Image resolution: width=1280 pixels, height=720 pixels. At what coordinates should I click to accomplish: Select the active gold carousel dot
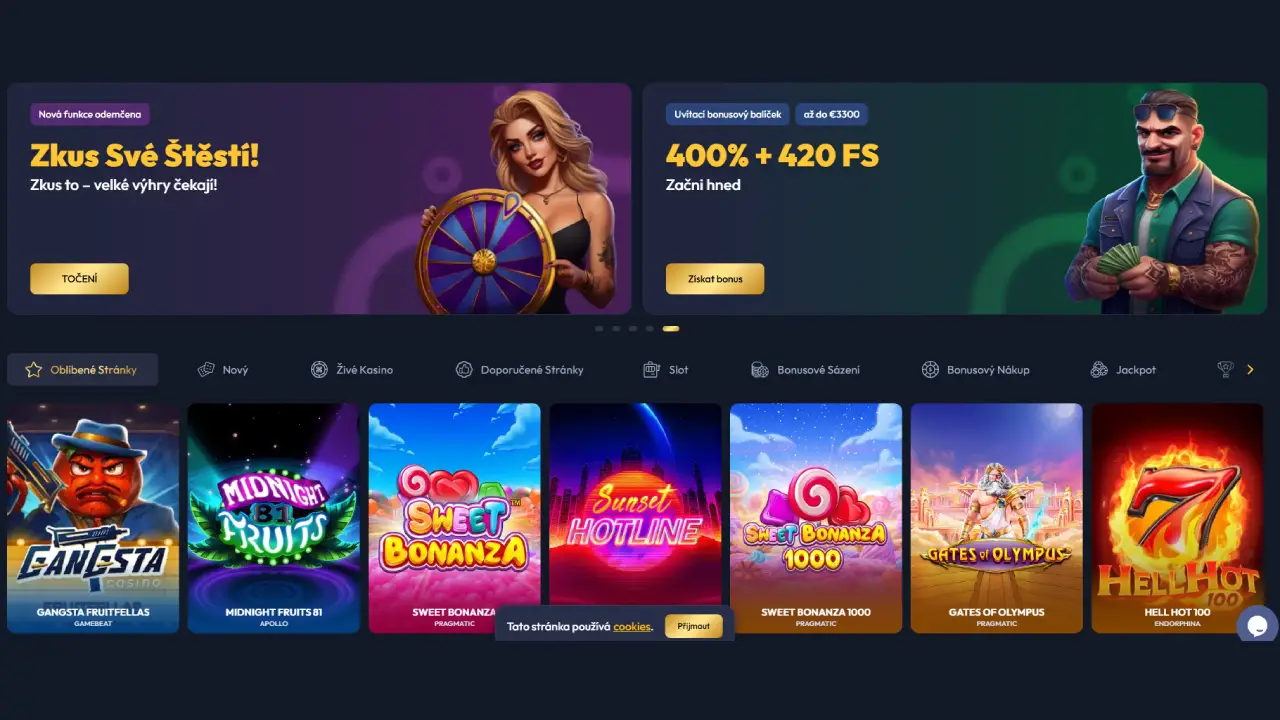click(671, 328)
